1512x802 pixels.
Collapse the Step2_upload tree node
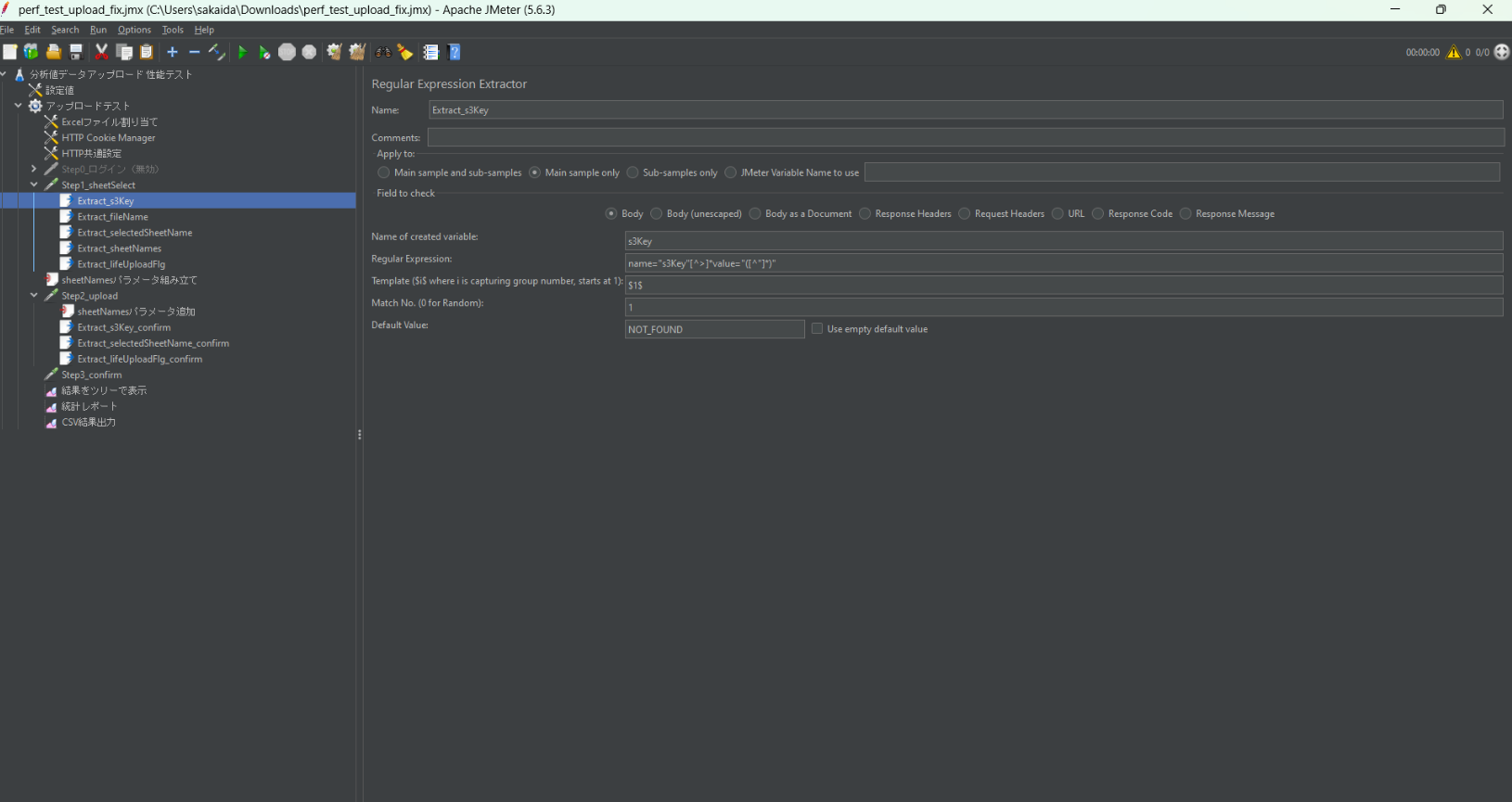(x=34, y=296)
